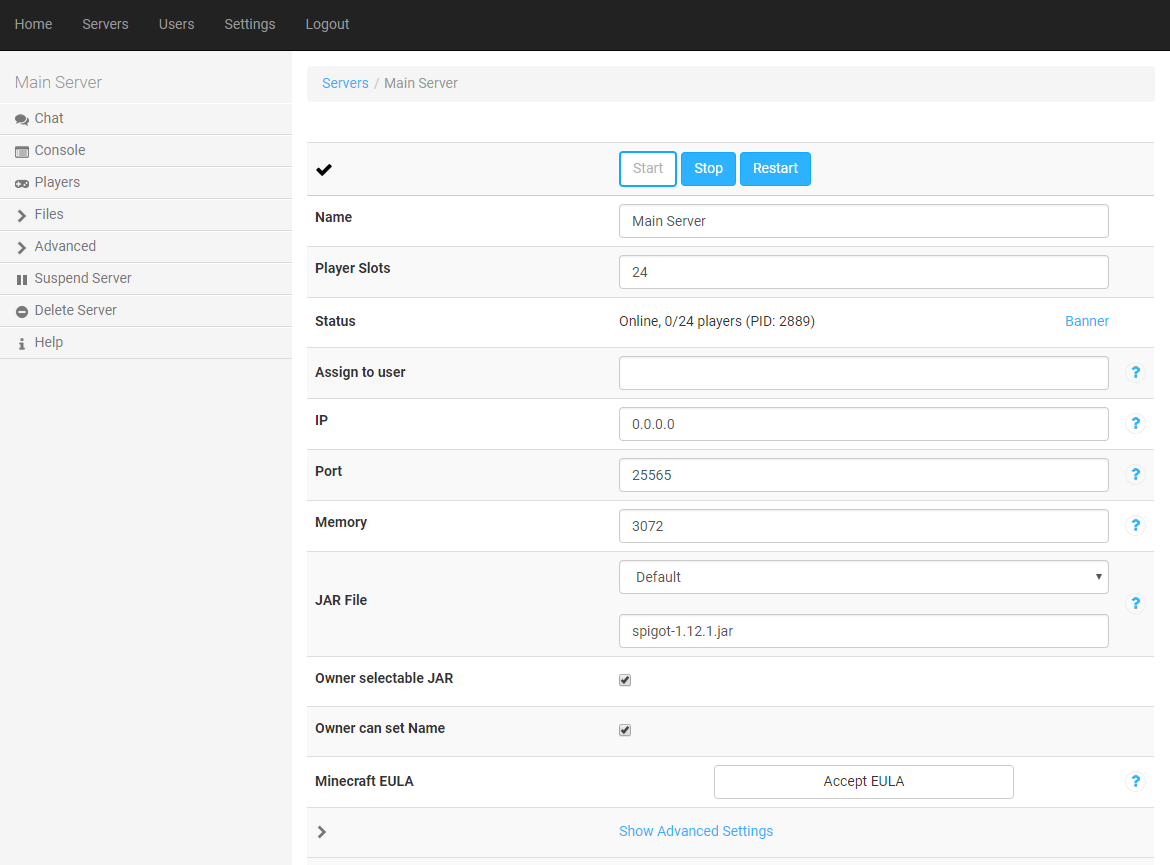Click the Help info icon in sidebar
1170x865 pixels.
(x=22, y=343)
